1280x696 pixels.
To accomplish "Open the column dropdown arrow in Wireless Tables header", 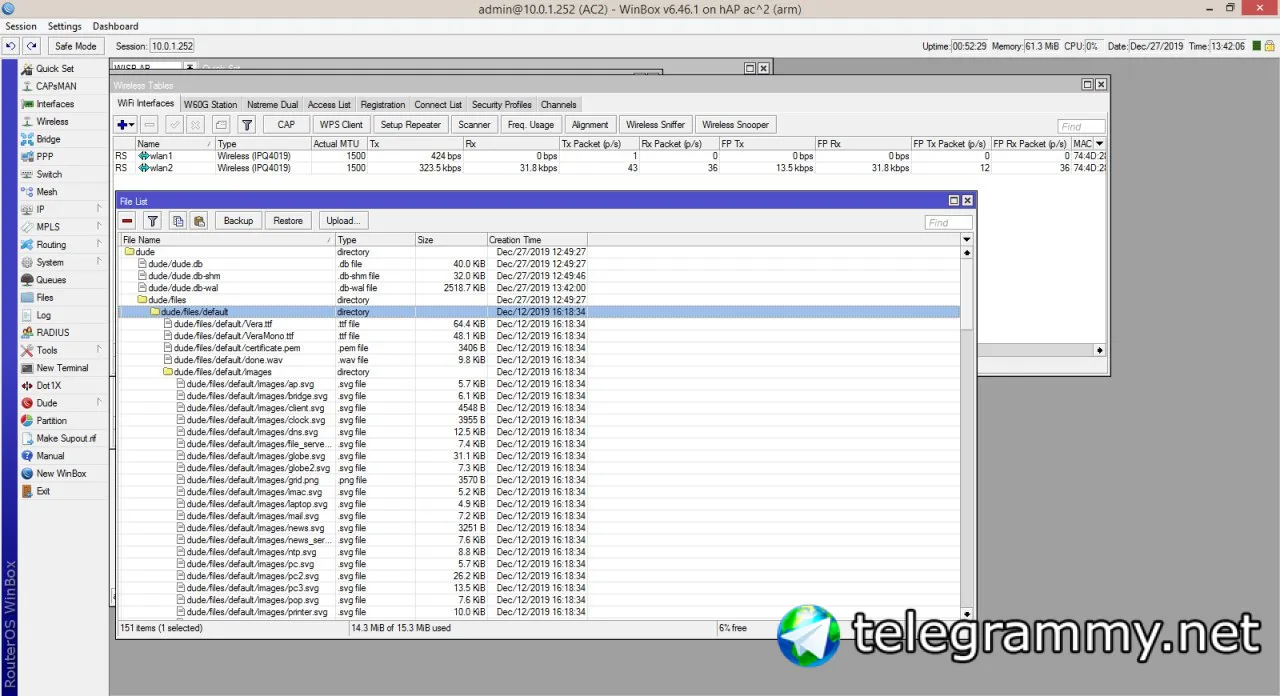I will point(1100,144).
